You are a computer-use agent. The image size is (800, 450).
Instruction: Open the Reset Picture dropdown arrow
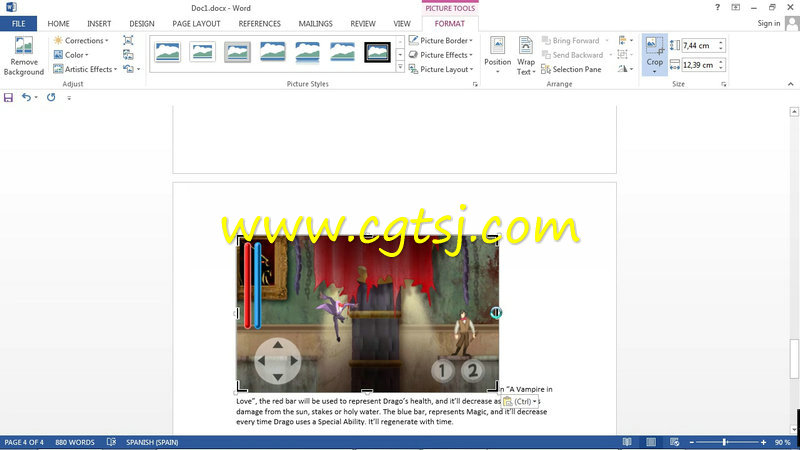[138, 69]
